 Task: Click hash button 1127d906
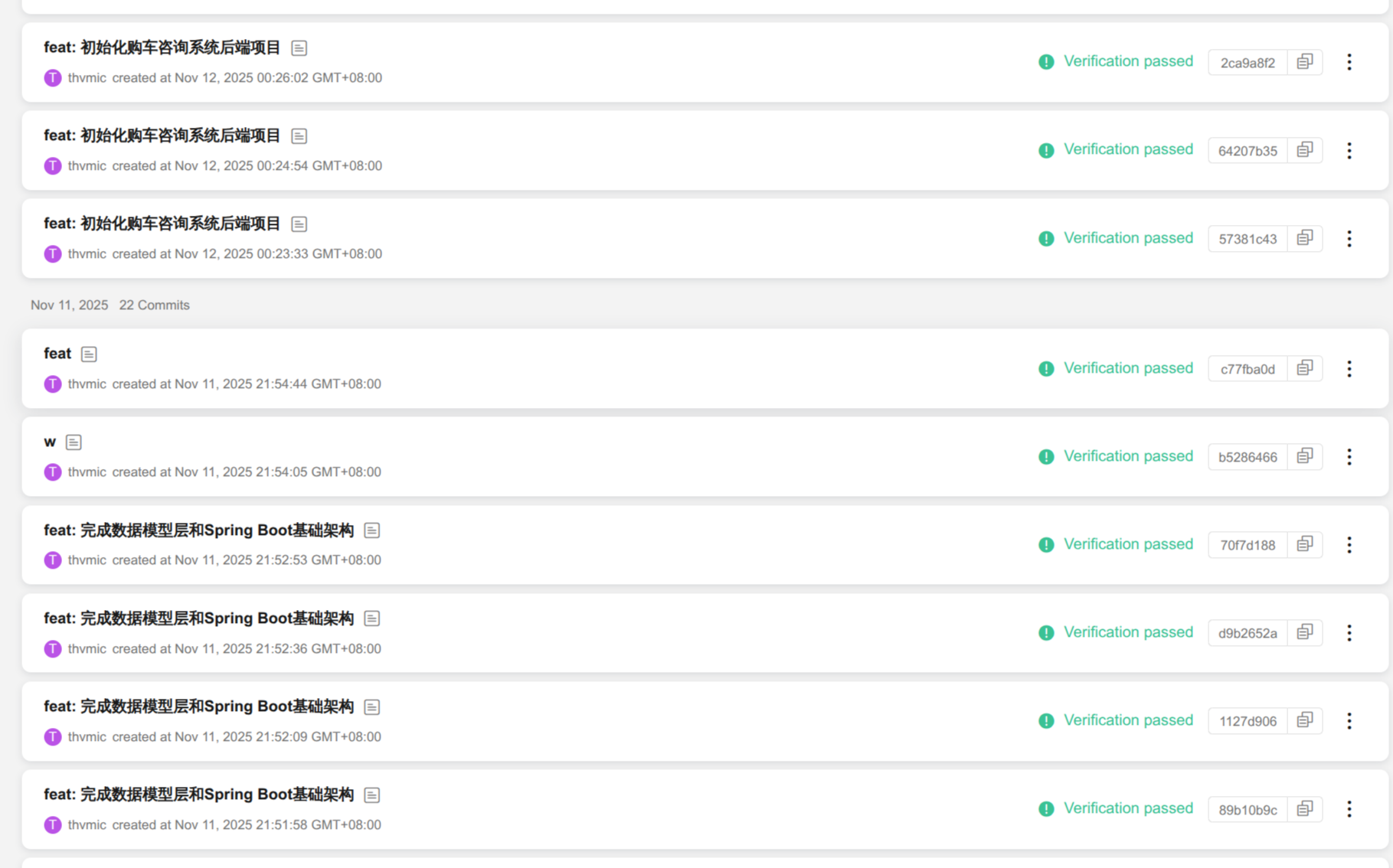(1247, 721)
